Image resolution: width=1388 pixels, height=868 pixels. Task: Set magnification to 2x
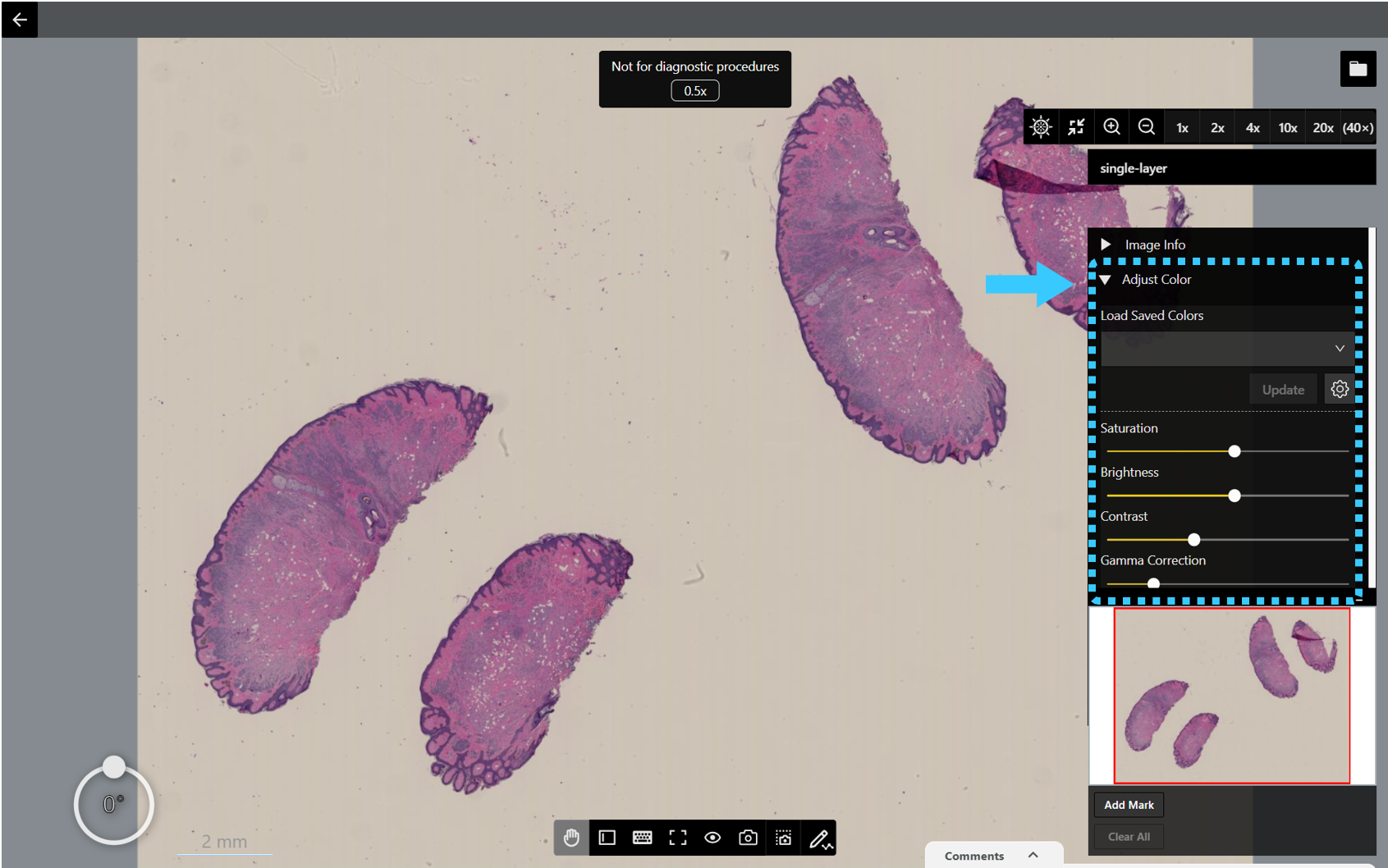(1217, 127)
